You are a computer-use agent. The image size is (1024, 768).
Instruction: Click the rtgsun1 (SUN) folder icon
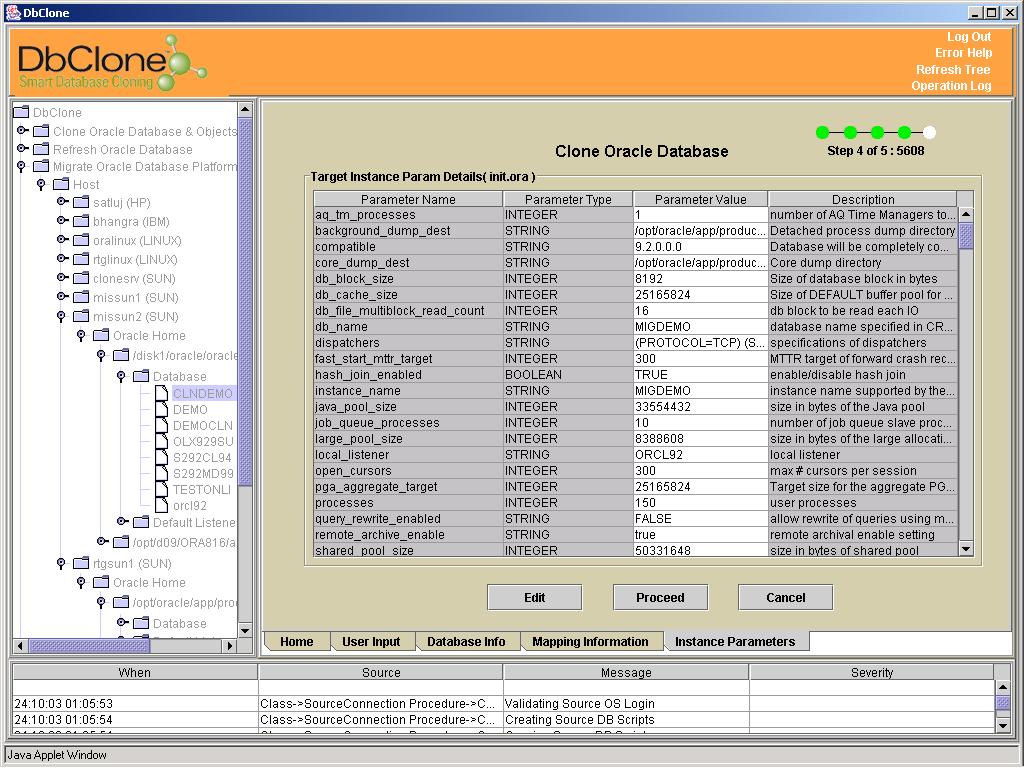point(81,562)
